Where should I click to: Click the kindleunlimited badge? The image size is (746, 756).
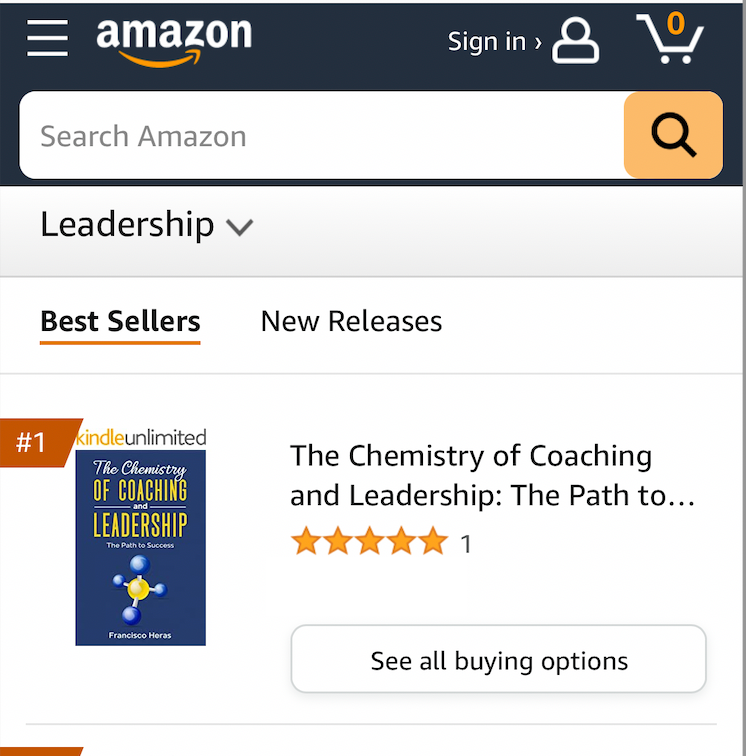click(141, 437)
